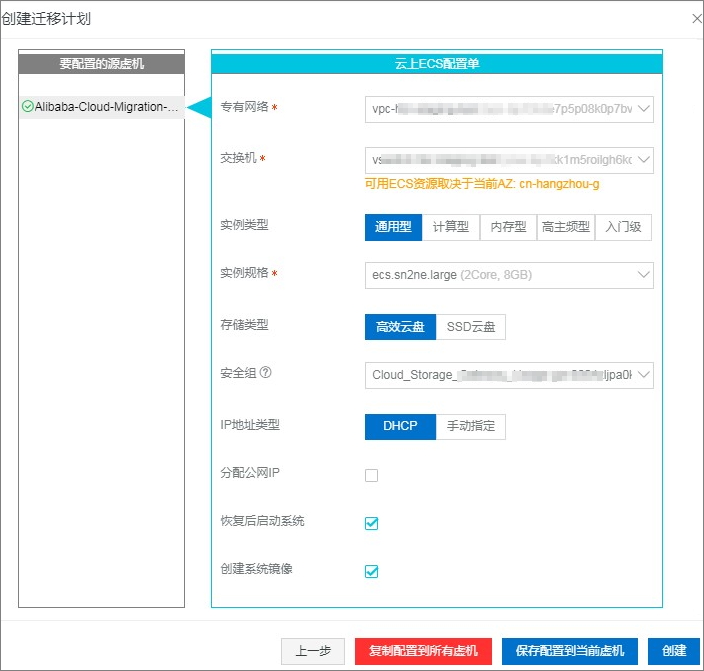Screen dimensions: 704x671
Task: Select the 内存型 instance type
Action: [x=508, y=227]
